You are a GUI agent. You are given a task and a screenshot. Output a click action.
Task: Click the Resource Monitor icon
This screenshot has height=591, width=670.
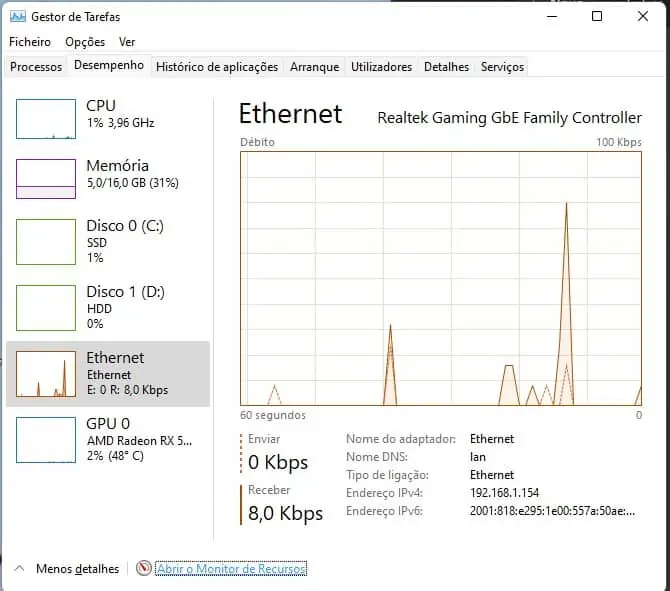tap(144, 568)
